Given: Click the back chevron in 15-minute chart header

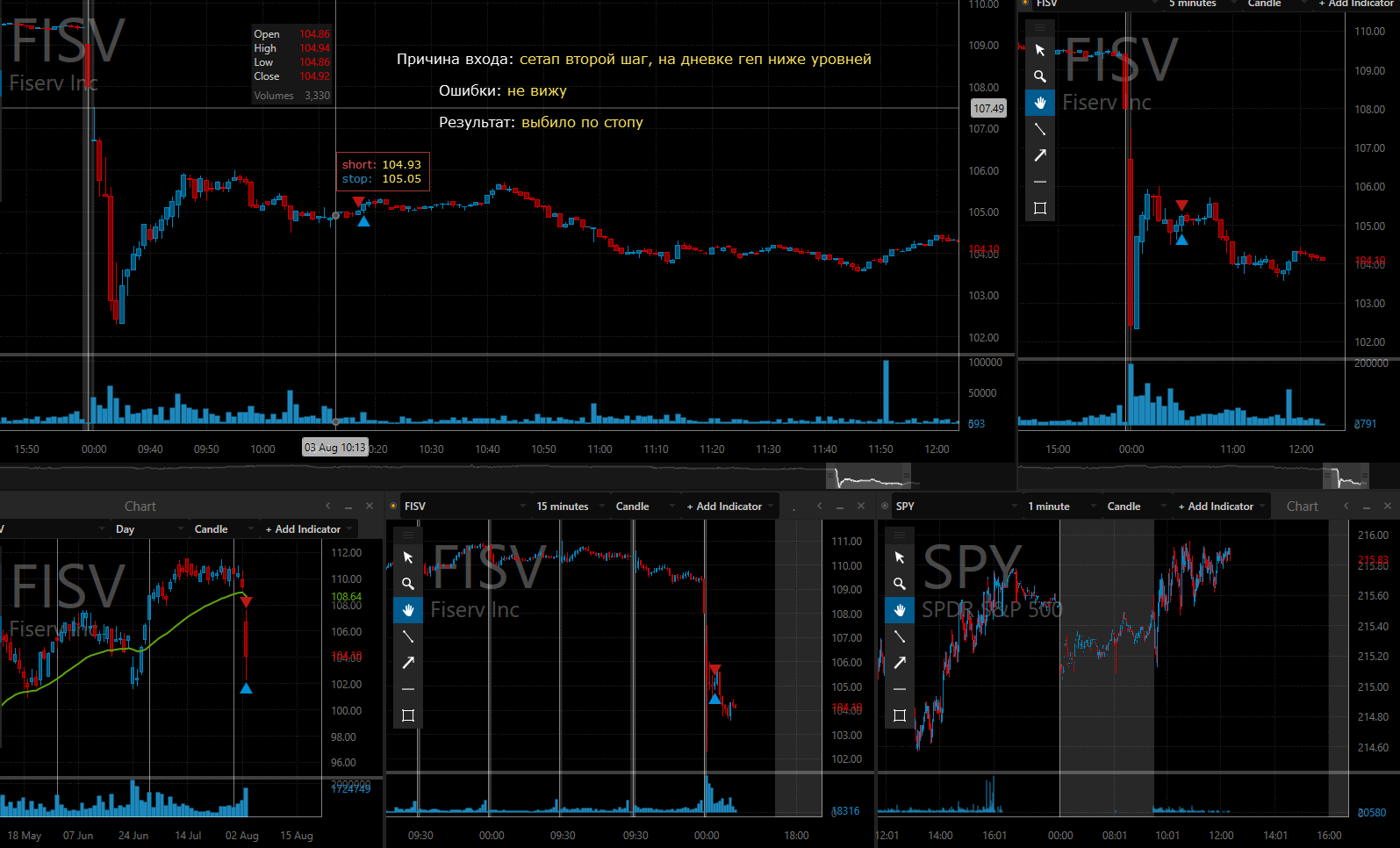Looking at the screenshot, I should pos(820,506).
